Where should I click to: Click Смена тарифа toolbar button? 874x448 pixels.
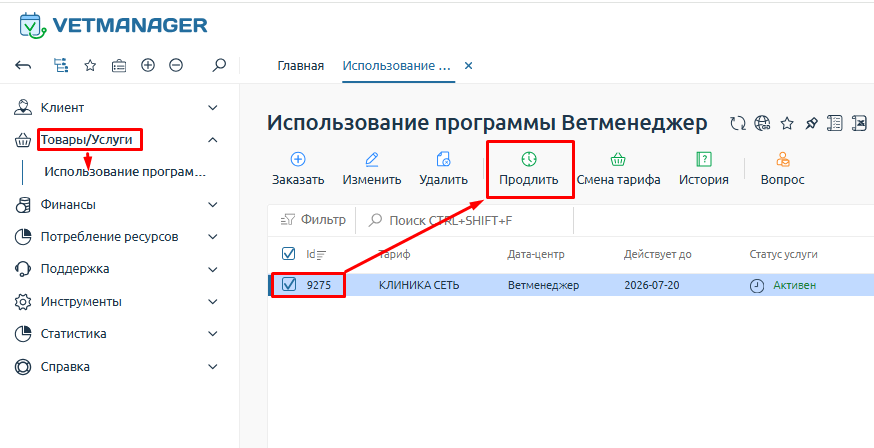(618, 169)
